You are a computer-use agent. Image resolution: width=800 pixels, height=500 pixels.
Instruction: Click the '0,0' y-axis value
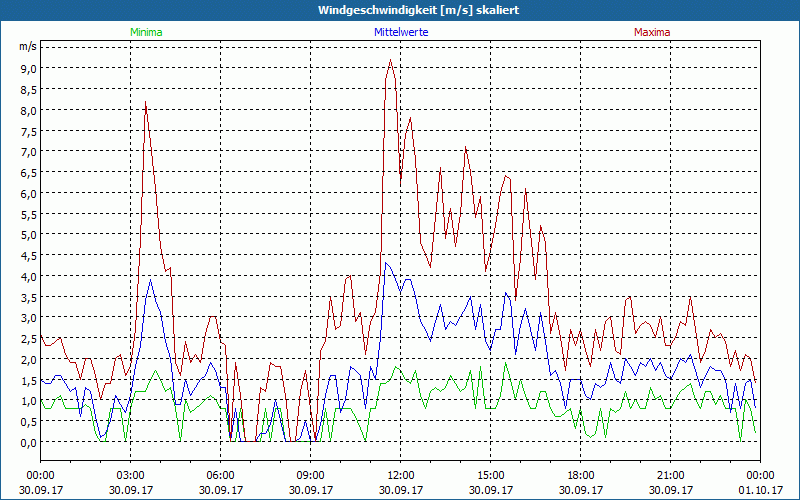click(29, 442)
